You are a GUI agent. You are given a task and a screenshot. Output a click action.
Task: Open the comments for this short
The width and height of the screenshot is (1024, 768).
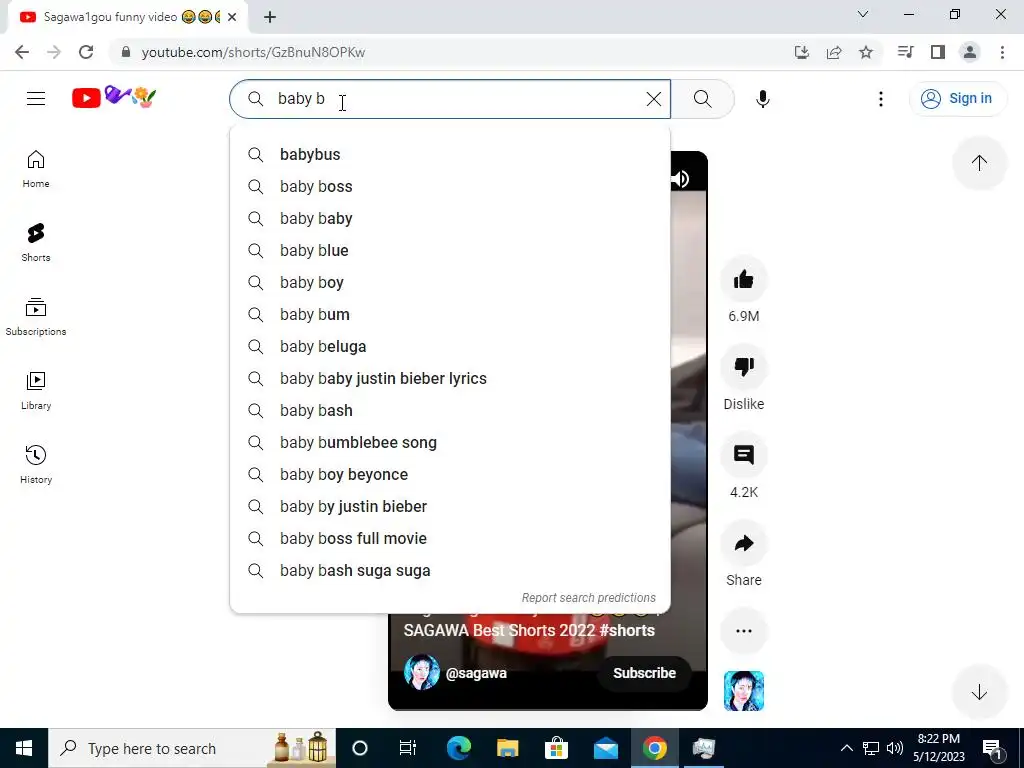point(743,455)
